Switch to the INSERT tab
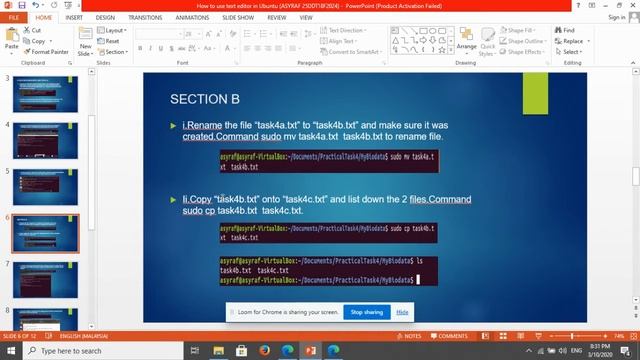 point(74,18)
